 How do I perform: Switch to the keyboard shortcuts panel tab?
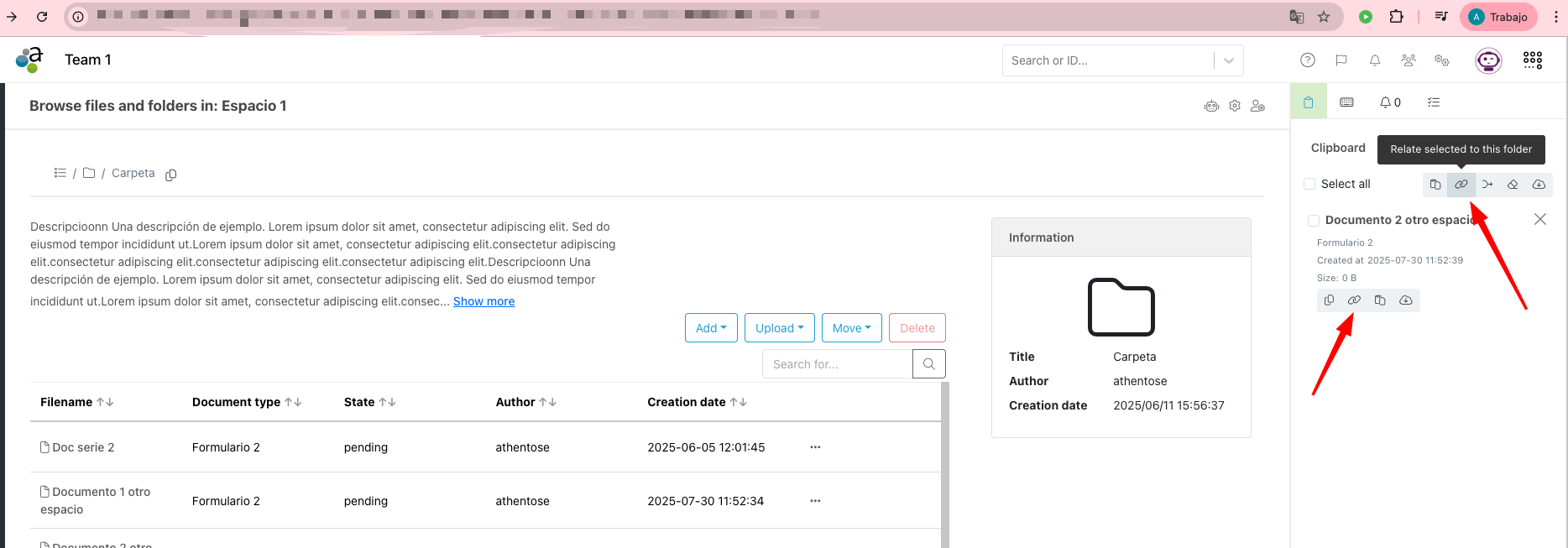[1346, 102]
